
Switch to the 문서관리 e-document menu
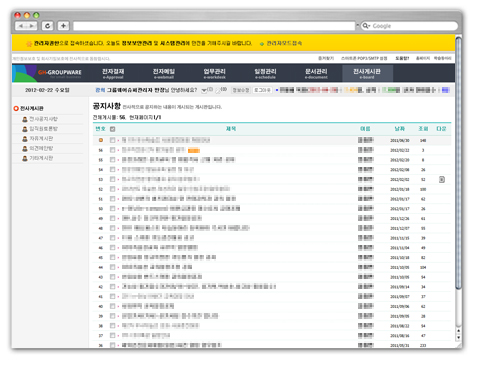pos(316,74)
